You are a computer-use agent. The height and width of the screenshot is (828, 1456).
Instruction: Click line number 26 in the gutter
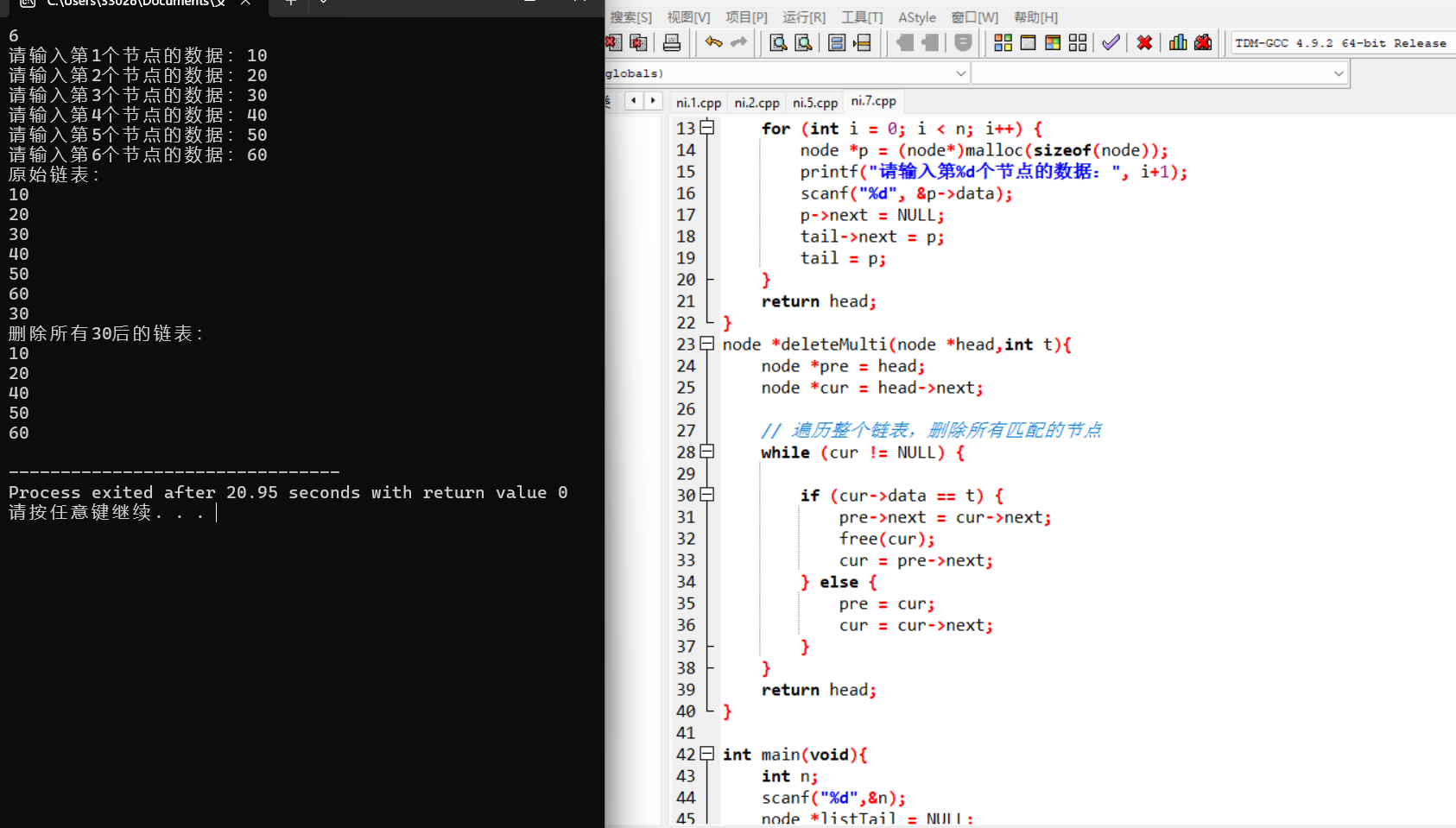686,409
